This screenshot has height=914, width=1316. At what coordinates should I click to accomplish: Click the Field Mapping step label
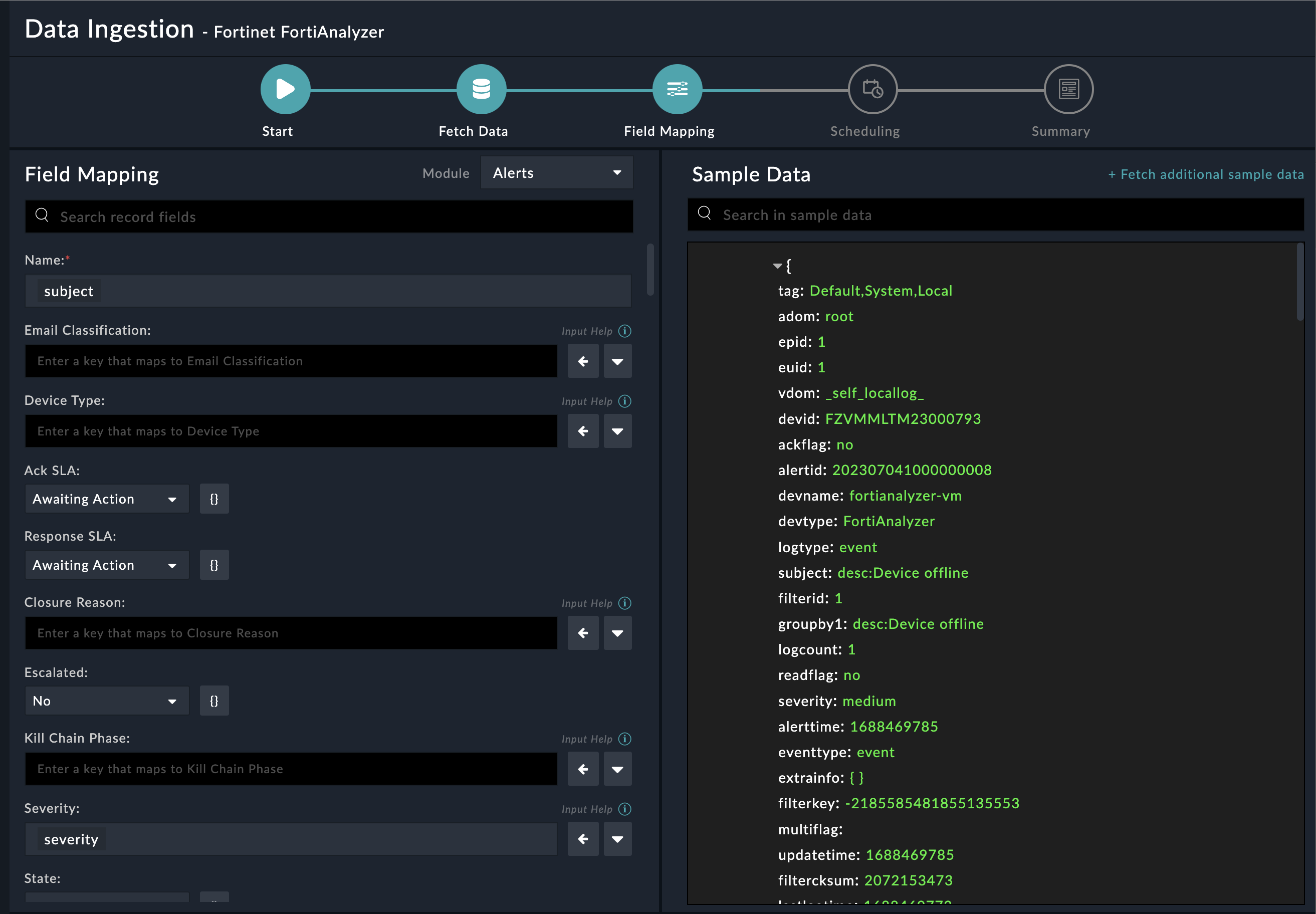click(669, 132)
